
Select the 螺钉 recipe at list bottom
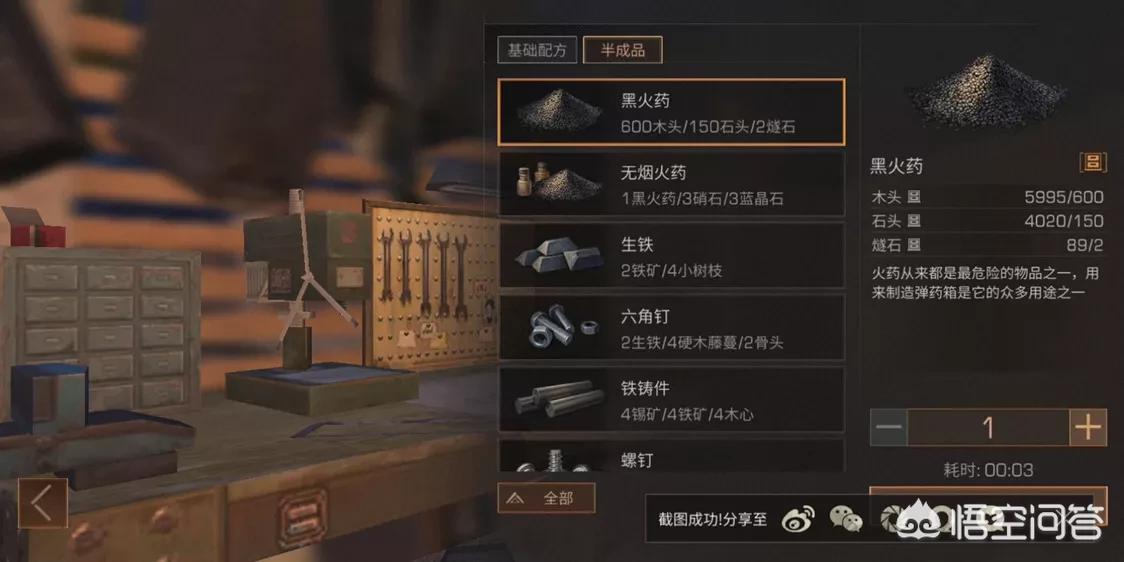(672, 456)
